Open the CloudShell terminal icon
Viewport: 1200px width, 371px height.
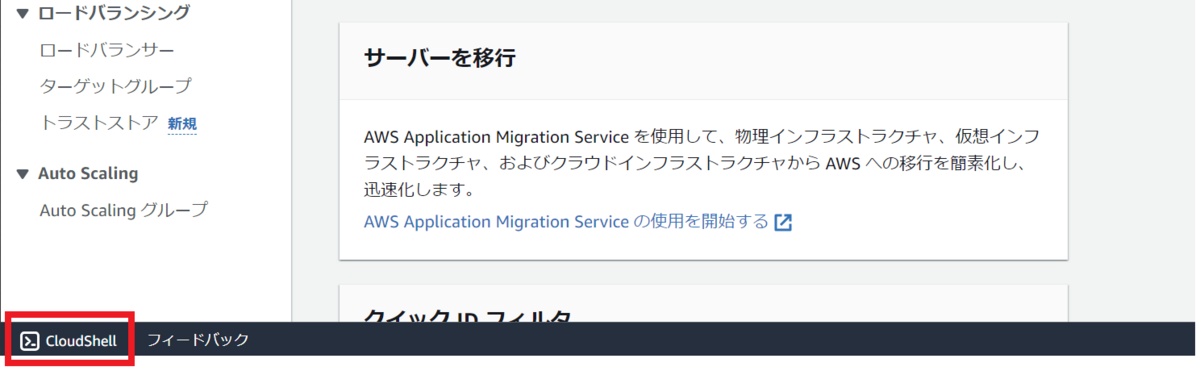pyautogui.click(x=30, y=341)
